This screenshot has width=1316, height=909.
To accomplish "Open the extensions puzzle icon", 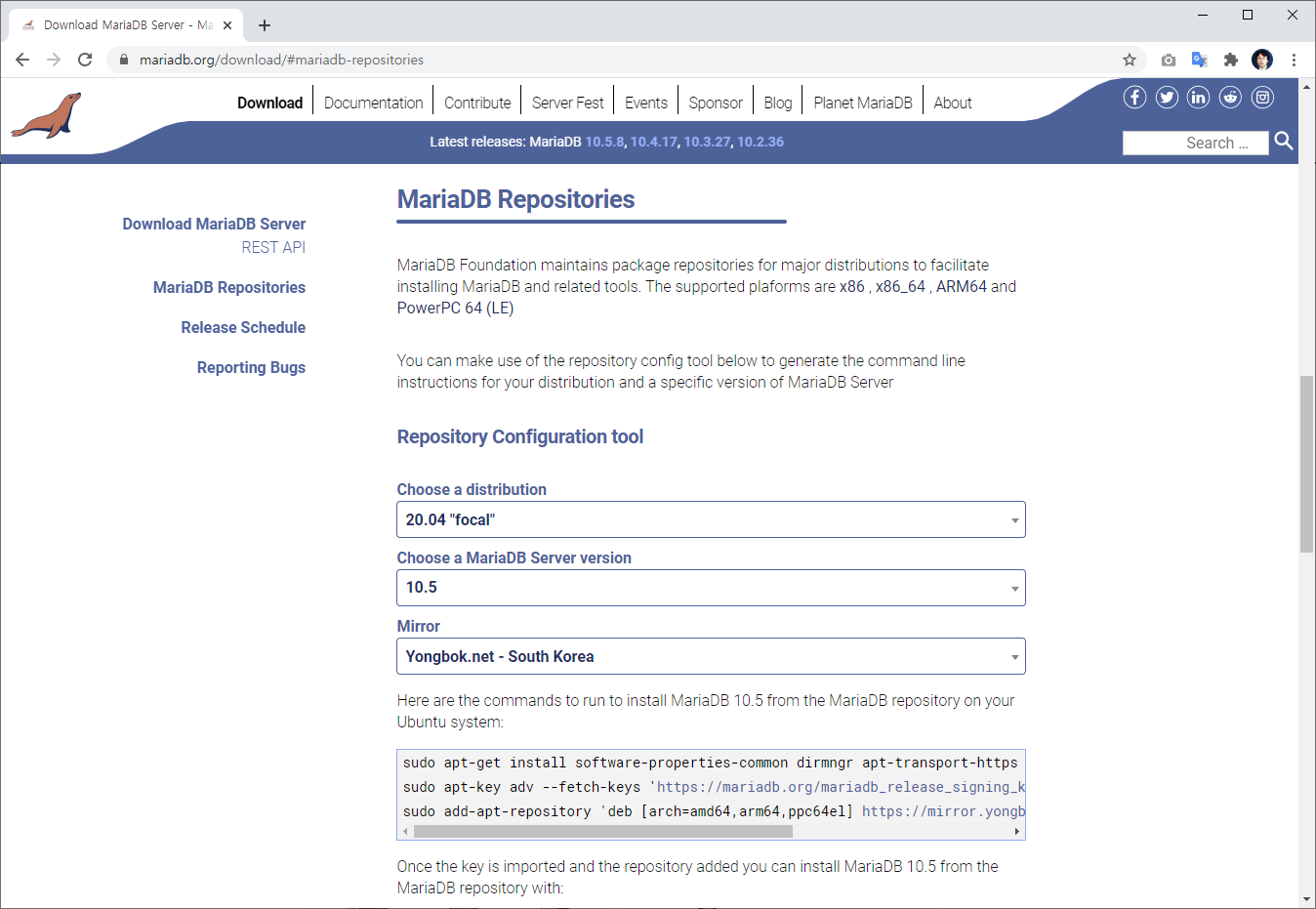I will coord(1231,60).
